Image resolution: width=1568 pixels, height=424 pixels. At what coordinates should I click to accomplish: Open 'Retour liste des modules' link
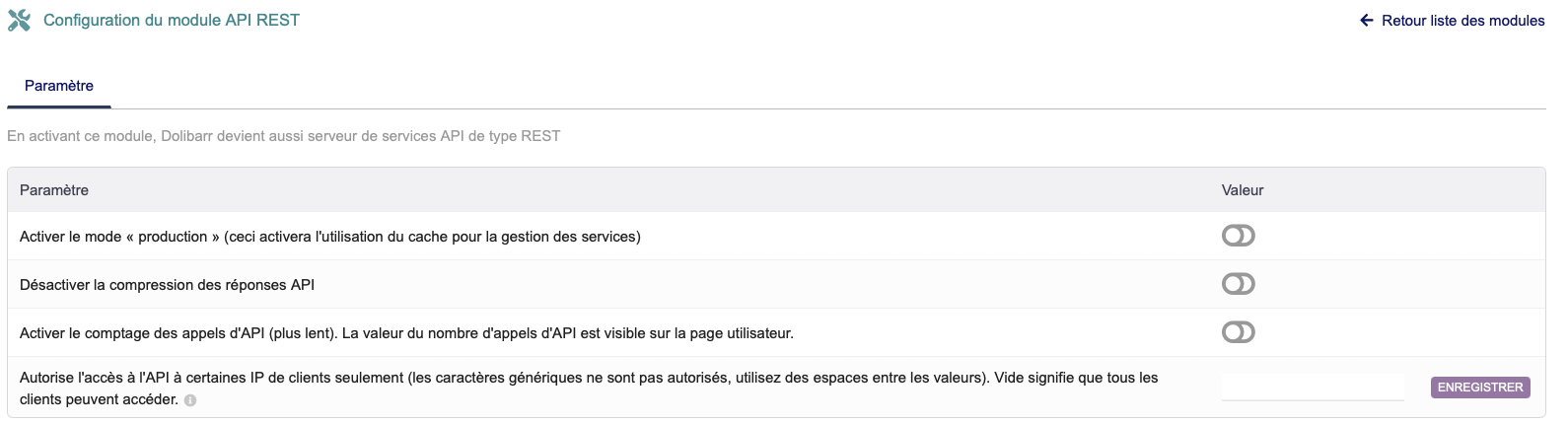[x=1462, y=21]
